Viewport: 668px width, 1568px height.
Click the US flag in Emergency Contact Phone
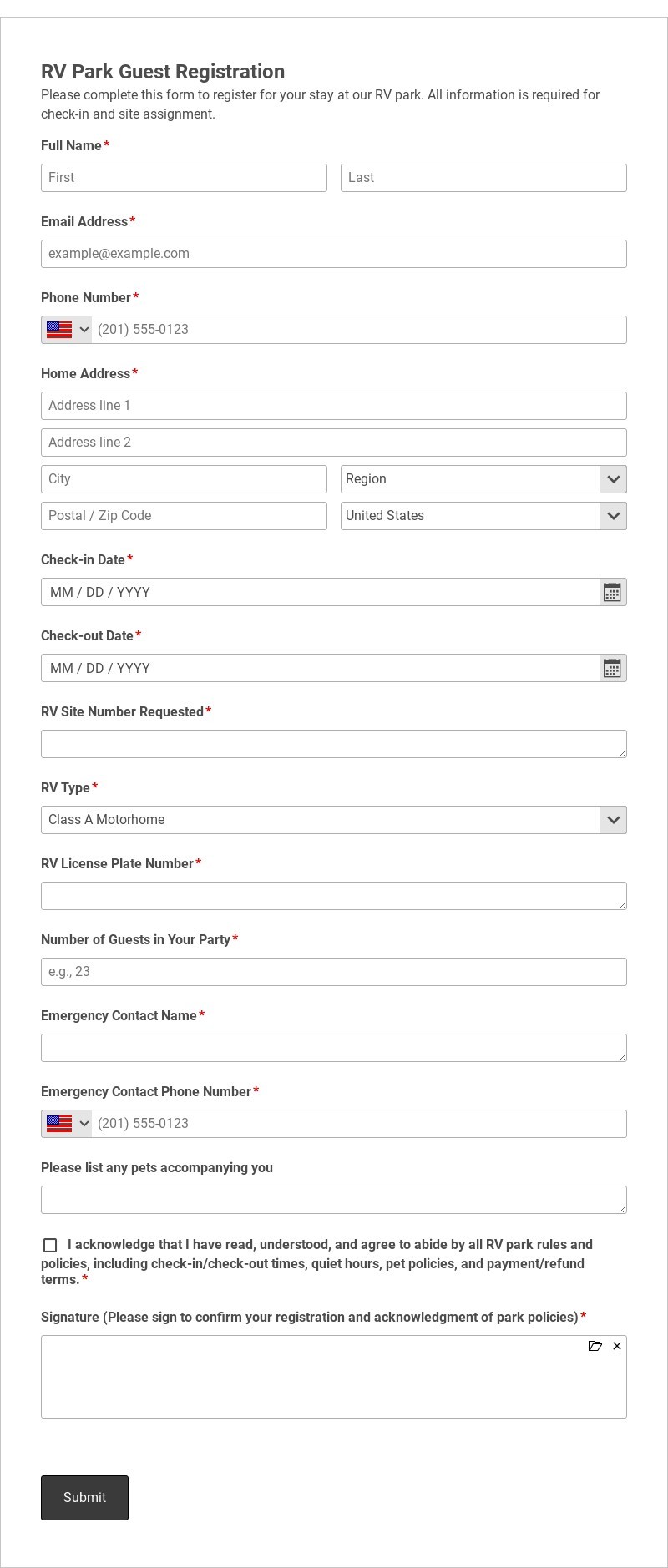click(x=59, y=1124)
